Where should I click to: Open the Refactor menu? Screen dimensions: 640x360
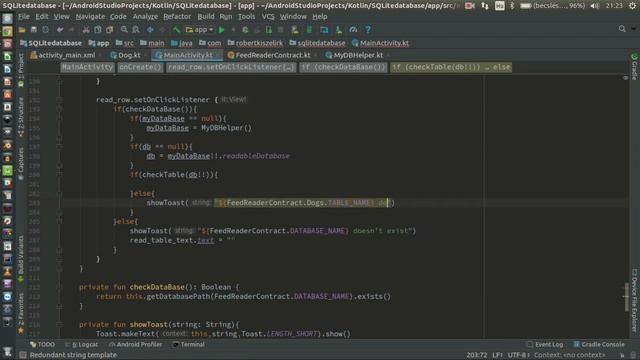[x=177, y=16]
